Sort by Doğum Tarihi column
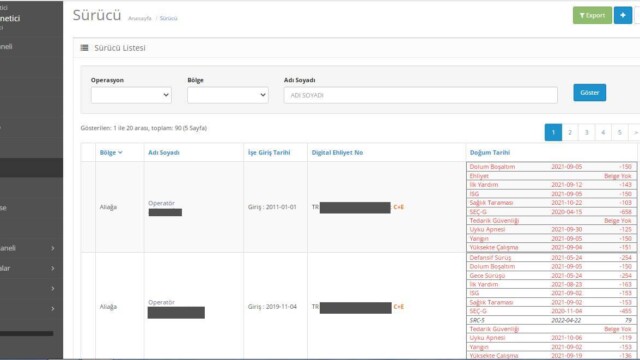Screen dimensions: 640x360 (490, 153)
